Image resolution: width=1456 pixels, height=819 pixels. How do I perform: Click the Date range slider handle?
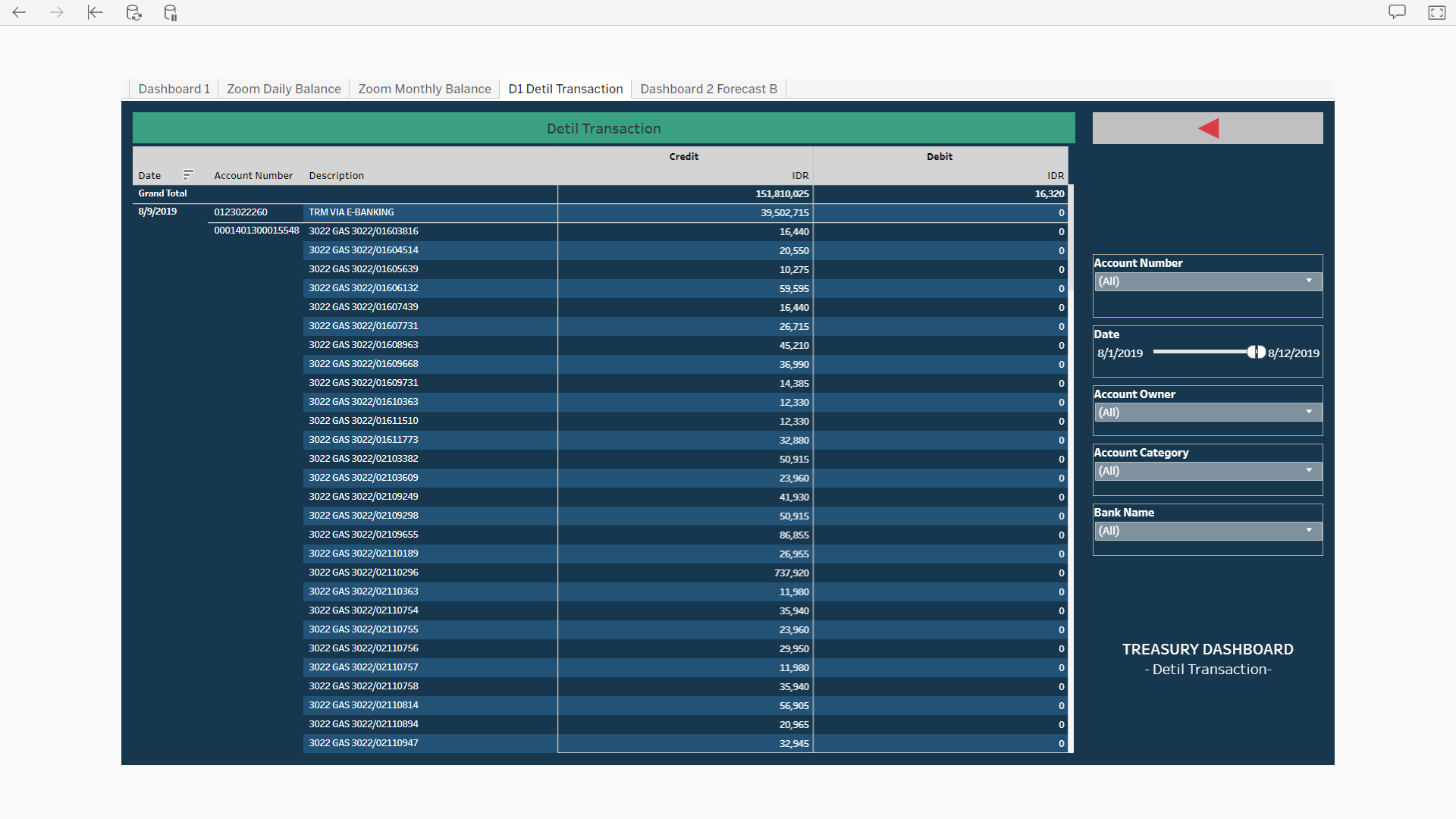click(1256, 352)
